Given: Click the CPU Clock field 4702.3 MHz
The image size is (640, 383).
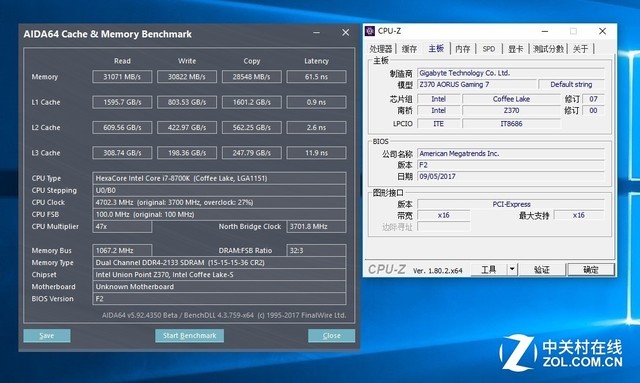Looking at the screenshot, I should tap(219, 203).
